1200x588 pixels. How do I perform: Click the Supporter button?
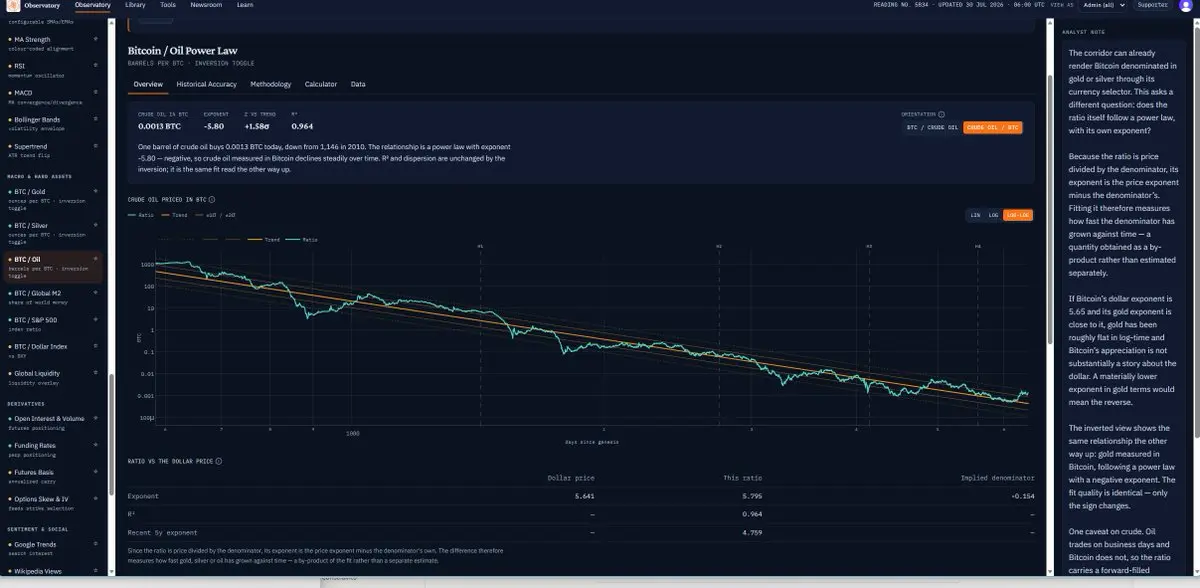1153,5
